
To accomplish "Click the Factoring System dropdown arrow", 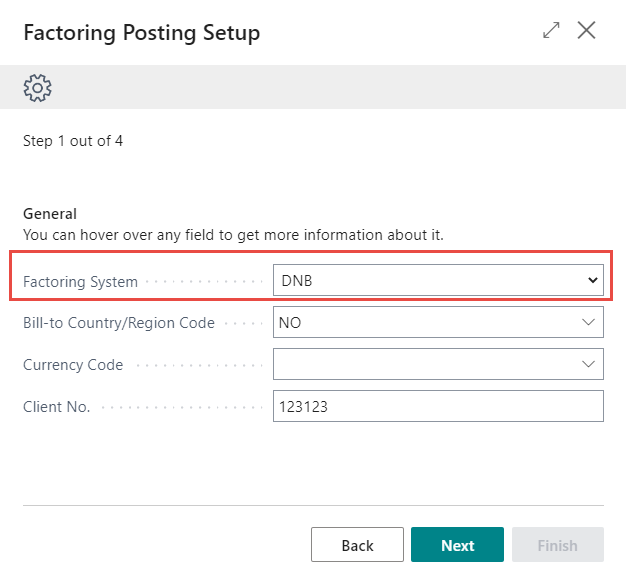I will 592,281.
